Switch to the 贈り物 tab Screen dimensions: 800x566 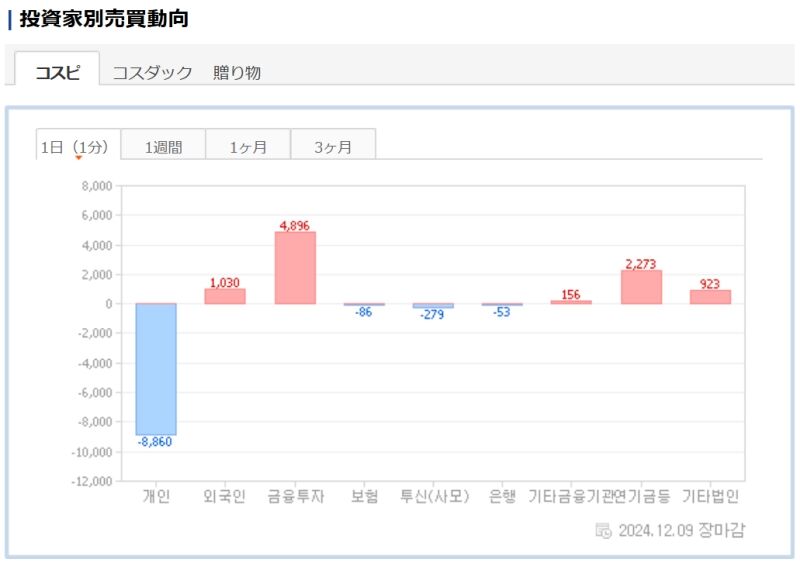pos(237,72)
